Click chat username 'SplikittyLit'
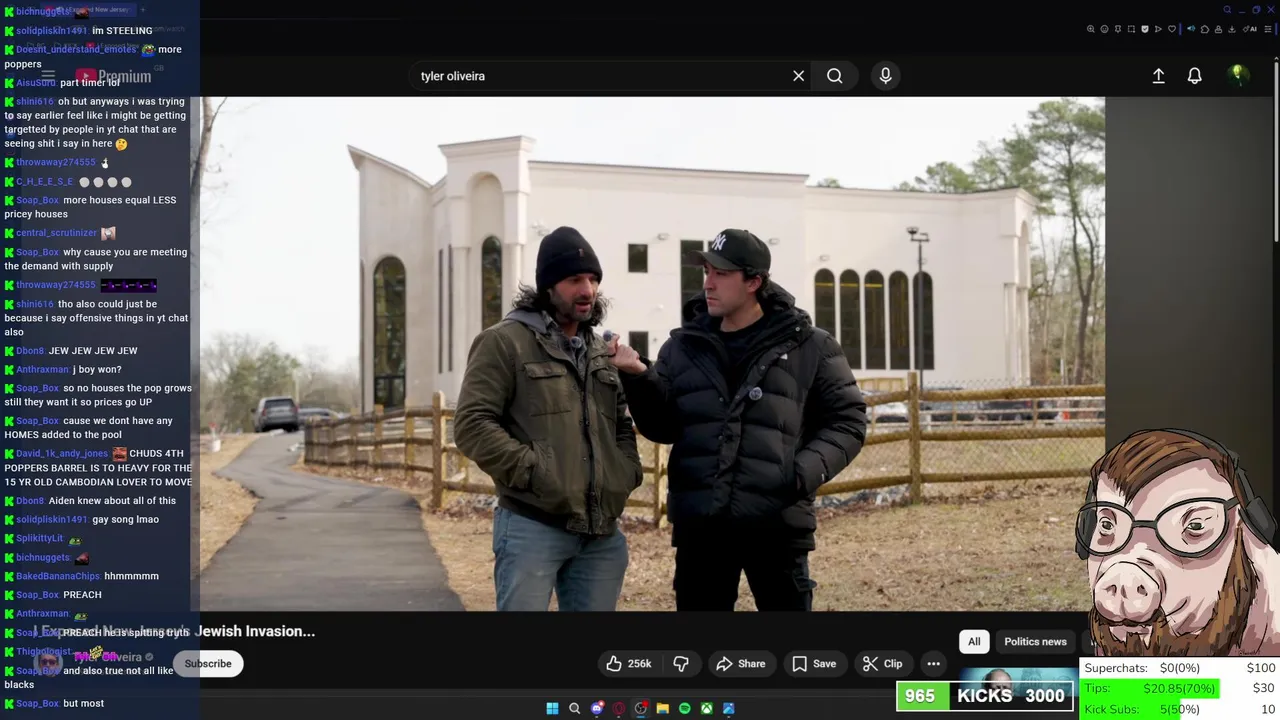 39,539
